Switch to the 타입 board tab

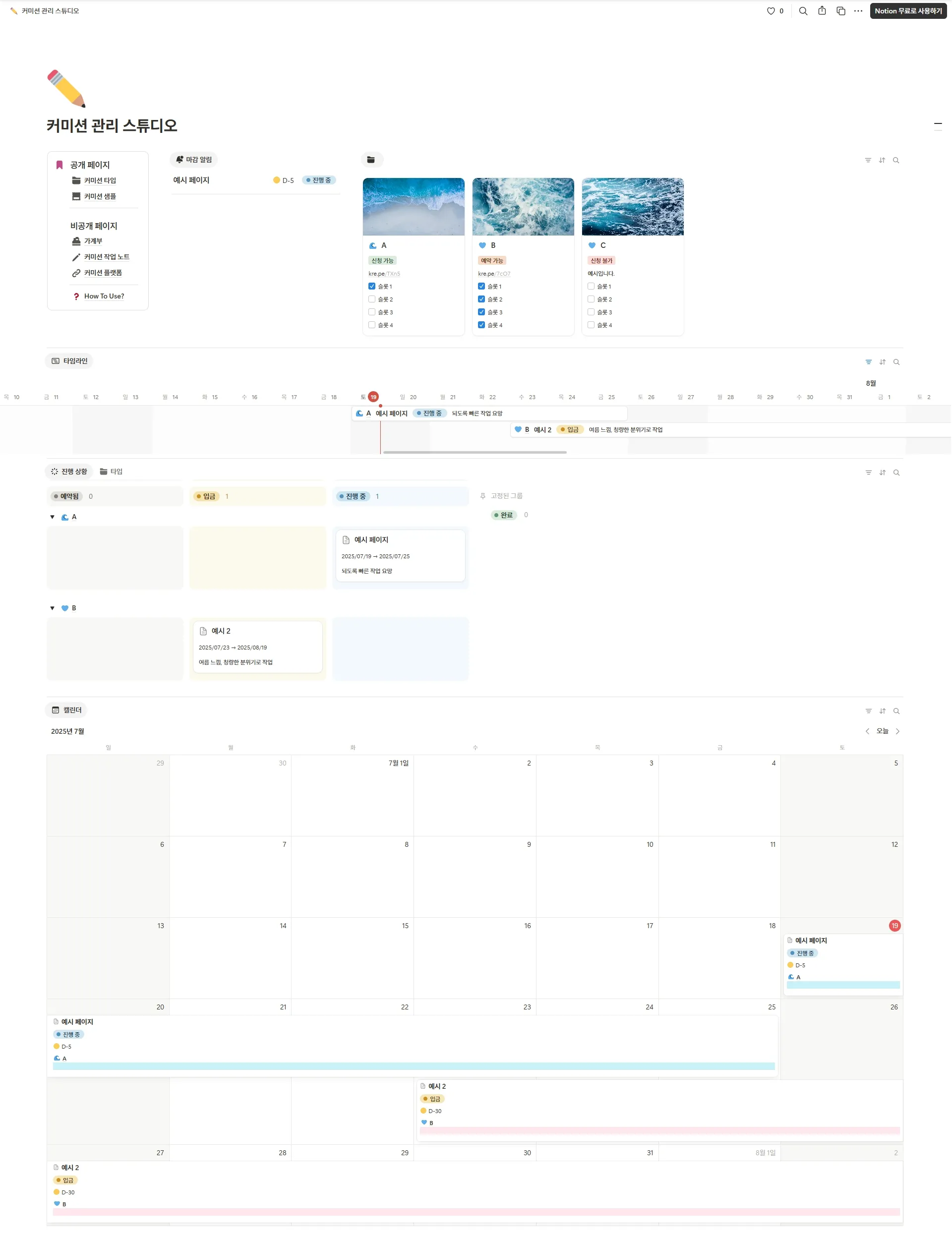(111, 472)
